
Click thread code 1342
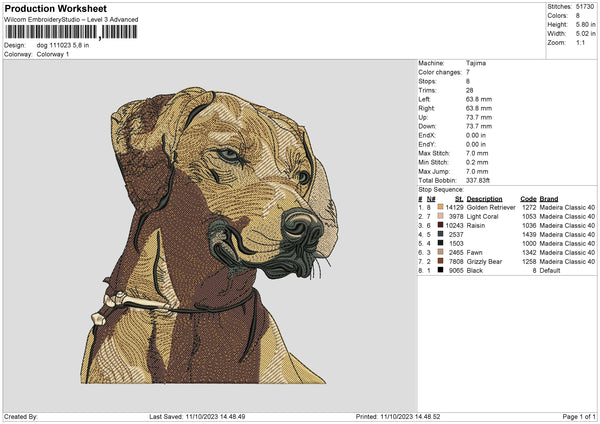coord(529,253)
